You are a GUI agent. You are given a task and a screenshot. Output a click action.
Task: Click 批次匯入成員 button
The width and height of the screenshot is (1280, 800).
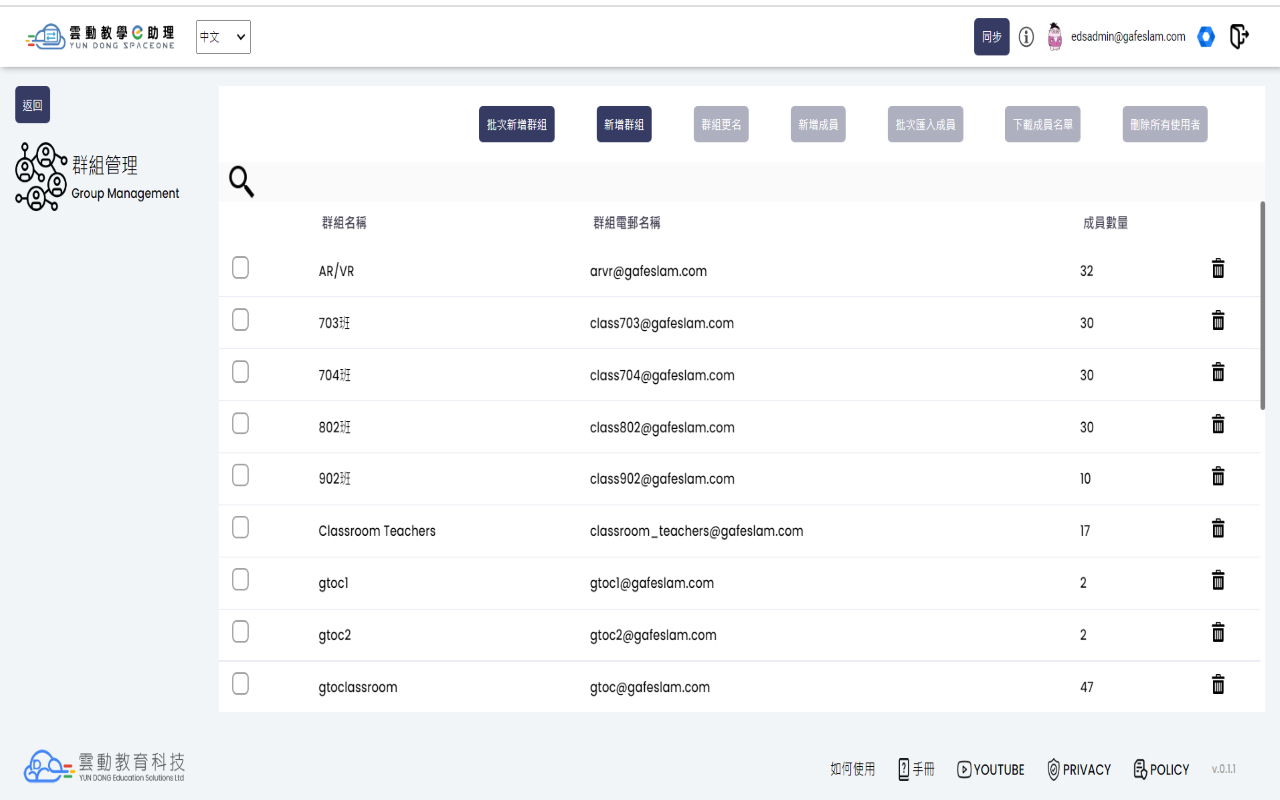(926, 124)
